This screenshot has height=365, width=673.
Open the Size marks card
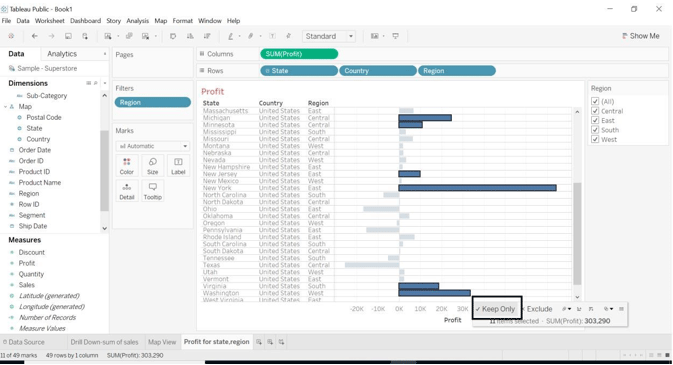coord(152,166)
